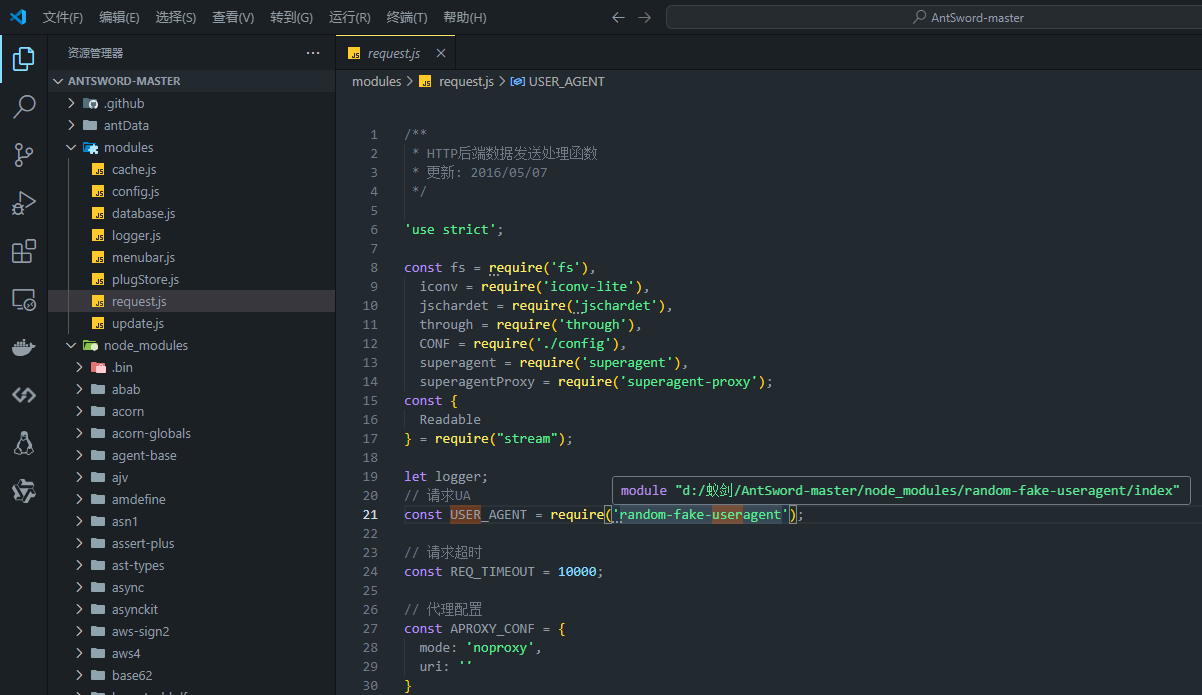
Task: Open the 文件(F) menu
Action: coord(63,17)
